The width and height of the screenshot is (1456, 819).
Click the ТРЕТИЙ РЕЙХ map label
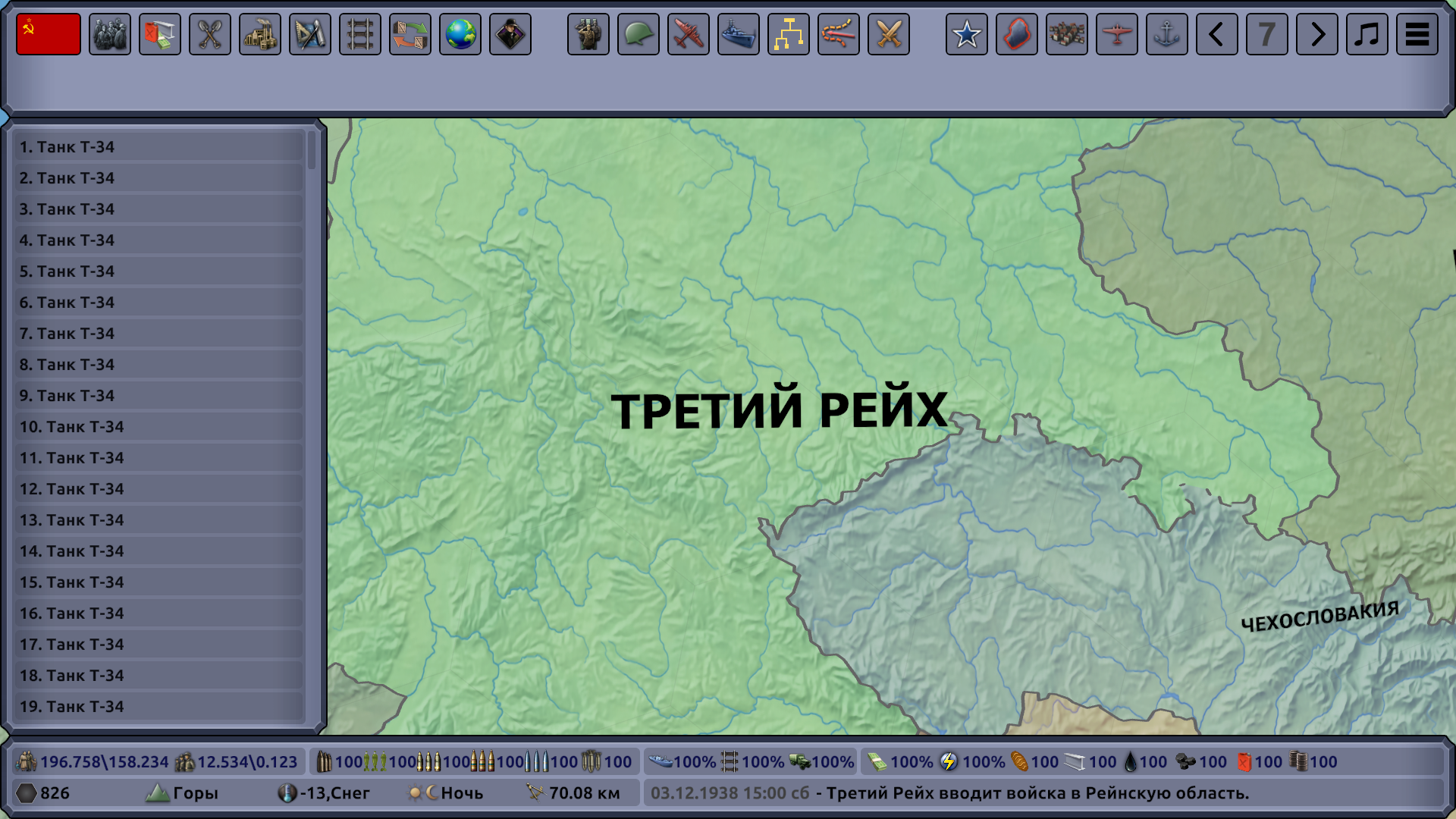pos(779,410)
